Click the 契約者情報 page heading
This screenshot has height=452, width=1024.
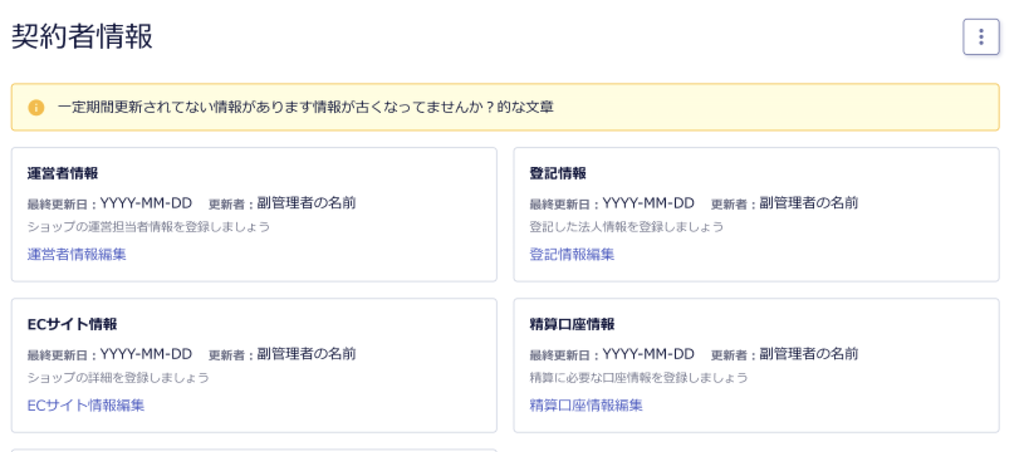(x=82, y=37)
